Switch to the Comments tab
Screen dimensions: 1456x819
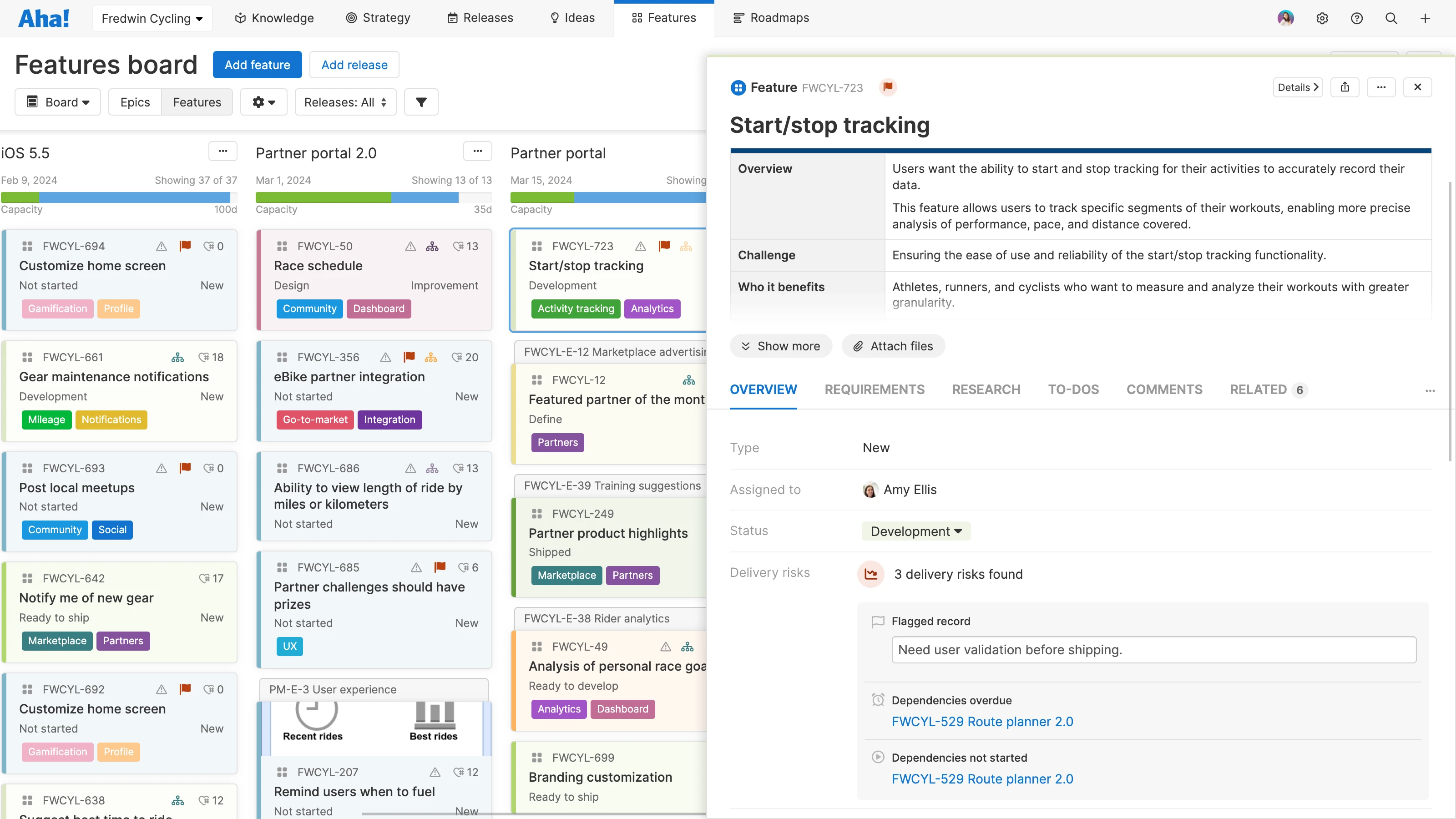1164,389
